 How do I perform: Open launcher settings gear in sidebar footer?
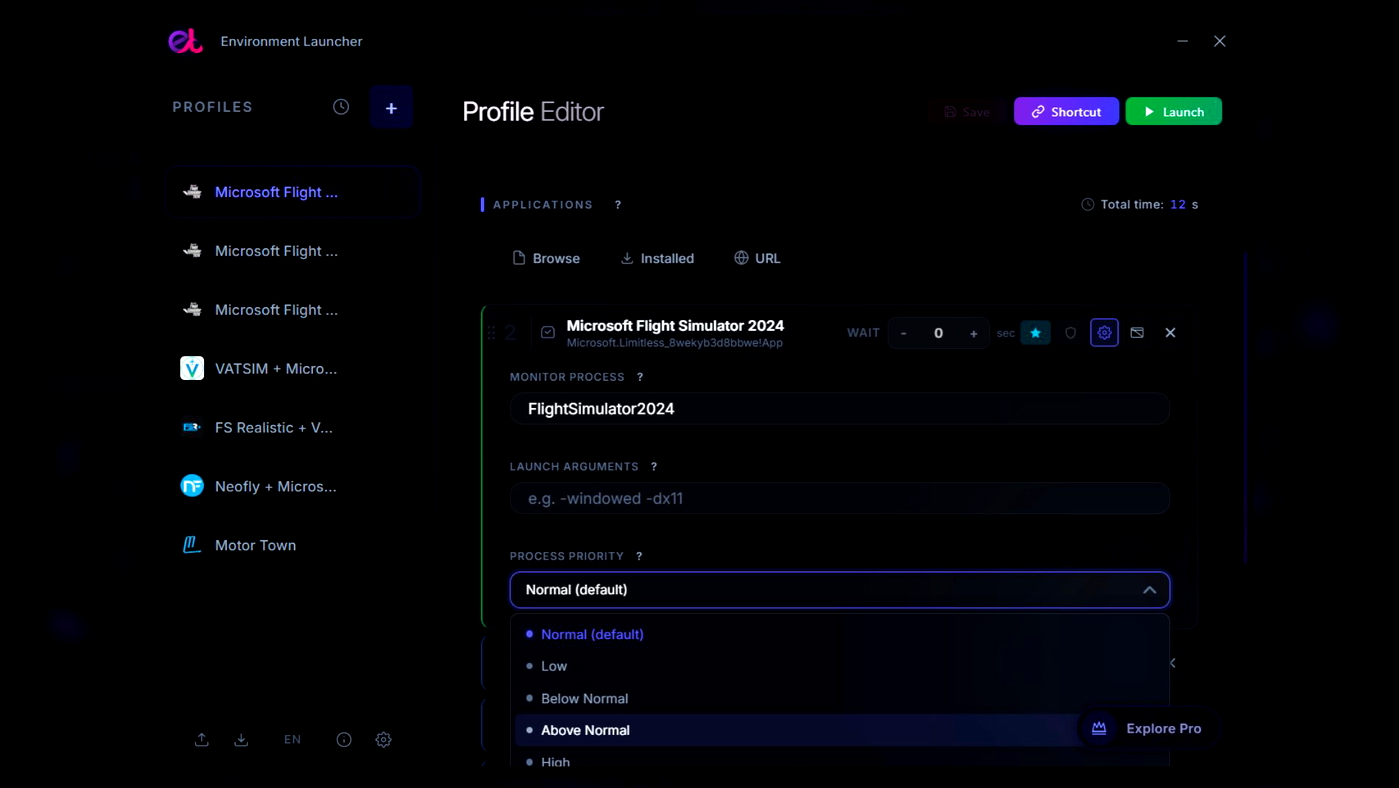click(x=384, y=740)
